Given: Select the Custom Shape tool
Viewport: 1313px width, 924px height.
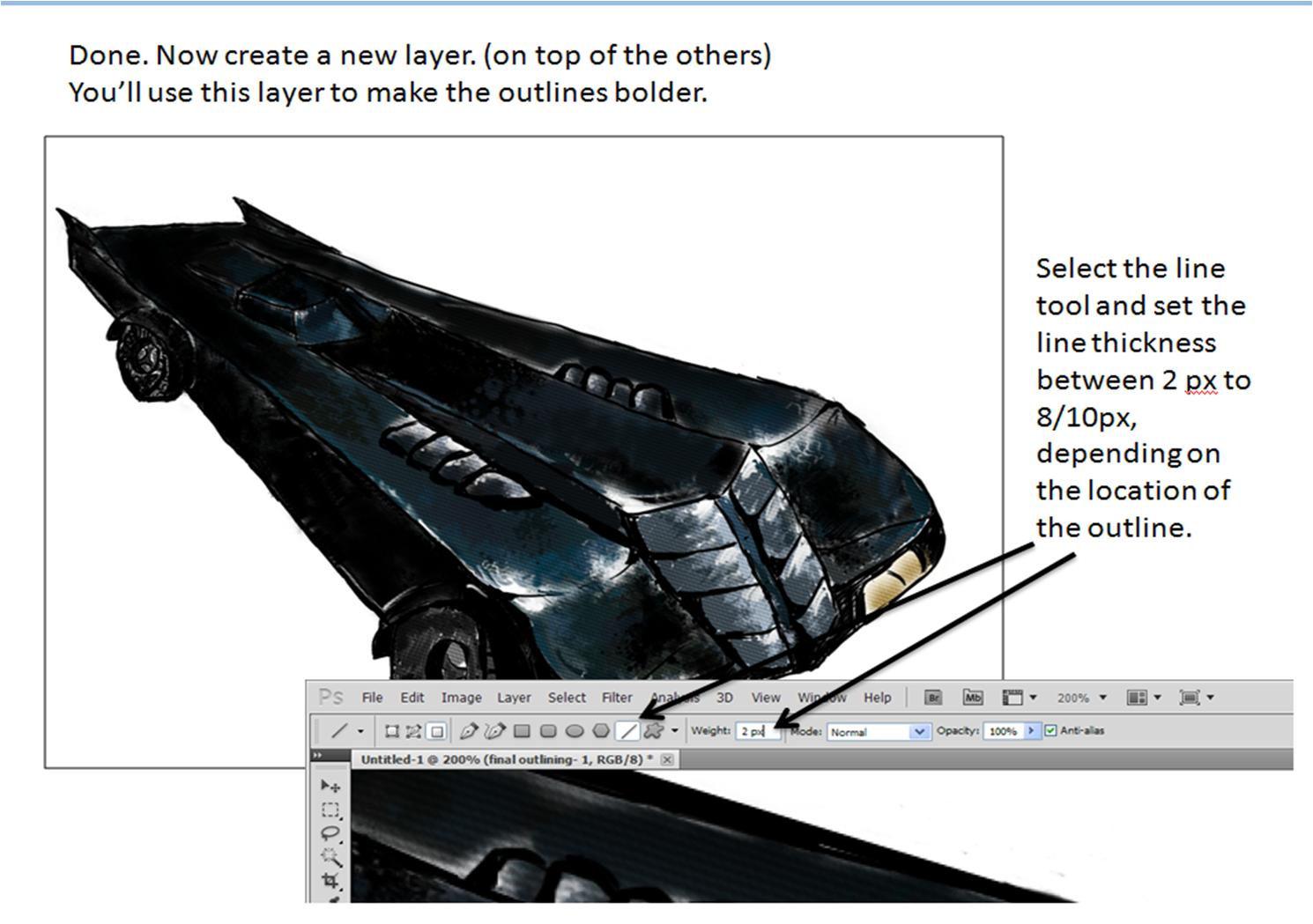Looking at the screenshot, I should tap(654, 731).
